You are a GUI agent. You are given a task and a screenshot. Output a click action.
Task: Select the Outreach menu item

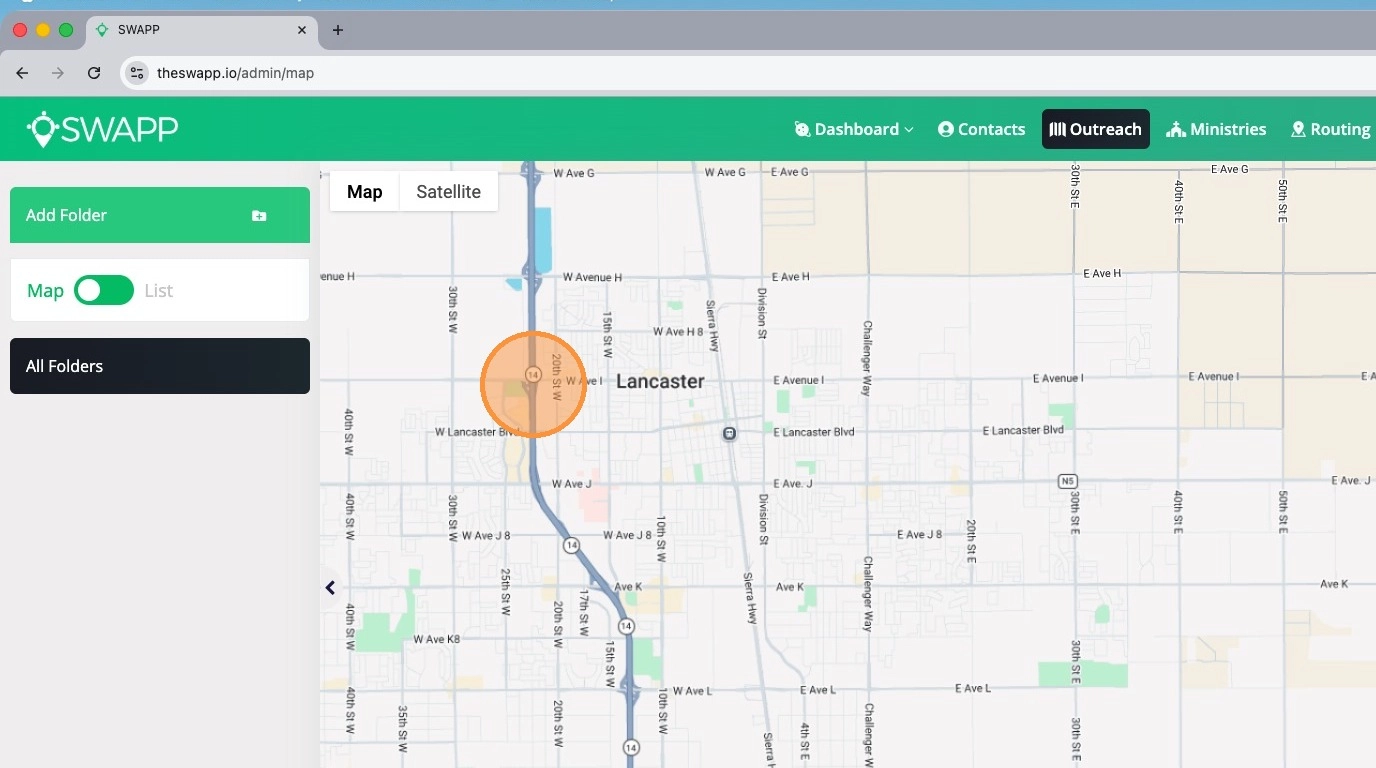point(1096,129)
